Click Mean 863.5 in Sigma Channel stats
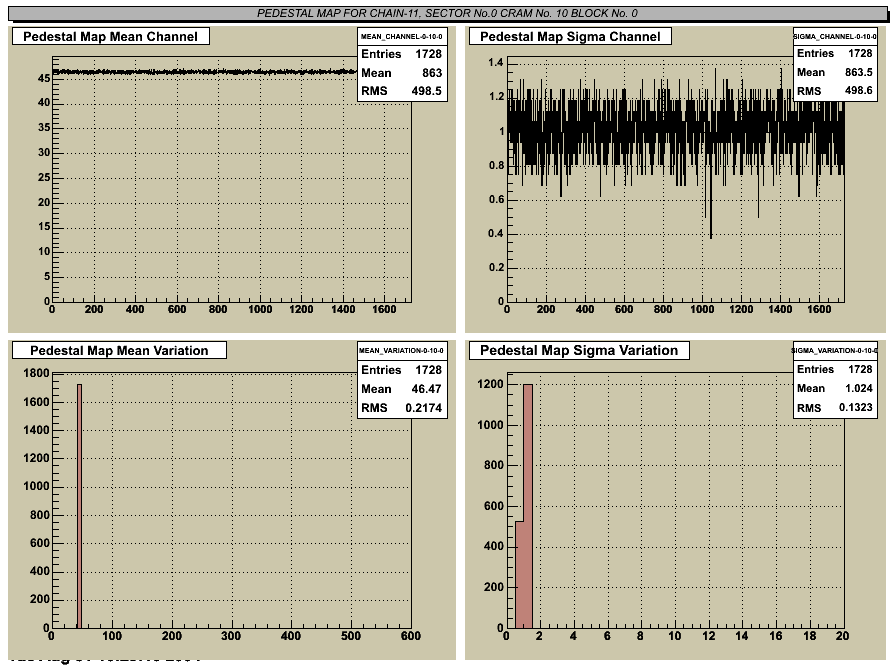The height and width of the screenshot is (668, 896). pyautogui.click(x=835, y=72)
